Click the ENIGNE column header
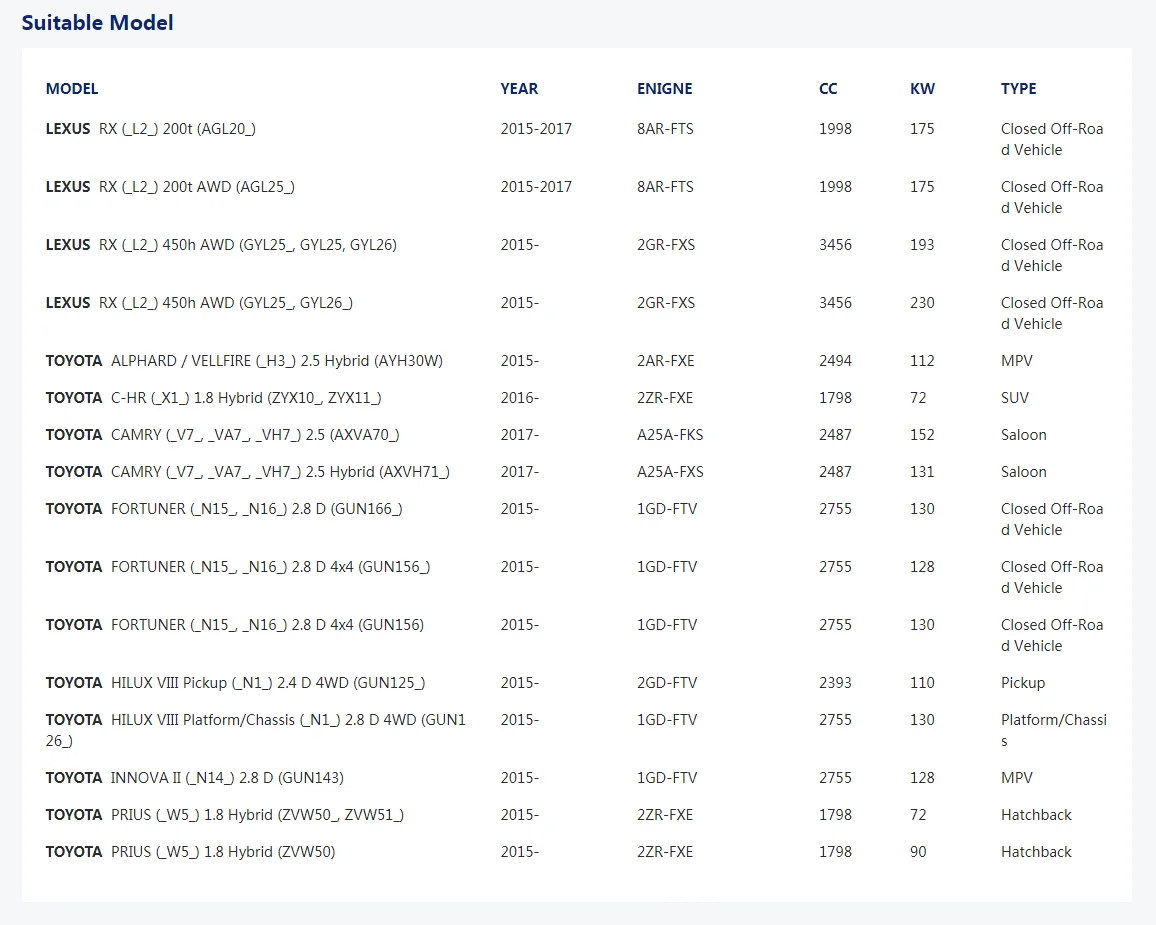 coord(664,88)
